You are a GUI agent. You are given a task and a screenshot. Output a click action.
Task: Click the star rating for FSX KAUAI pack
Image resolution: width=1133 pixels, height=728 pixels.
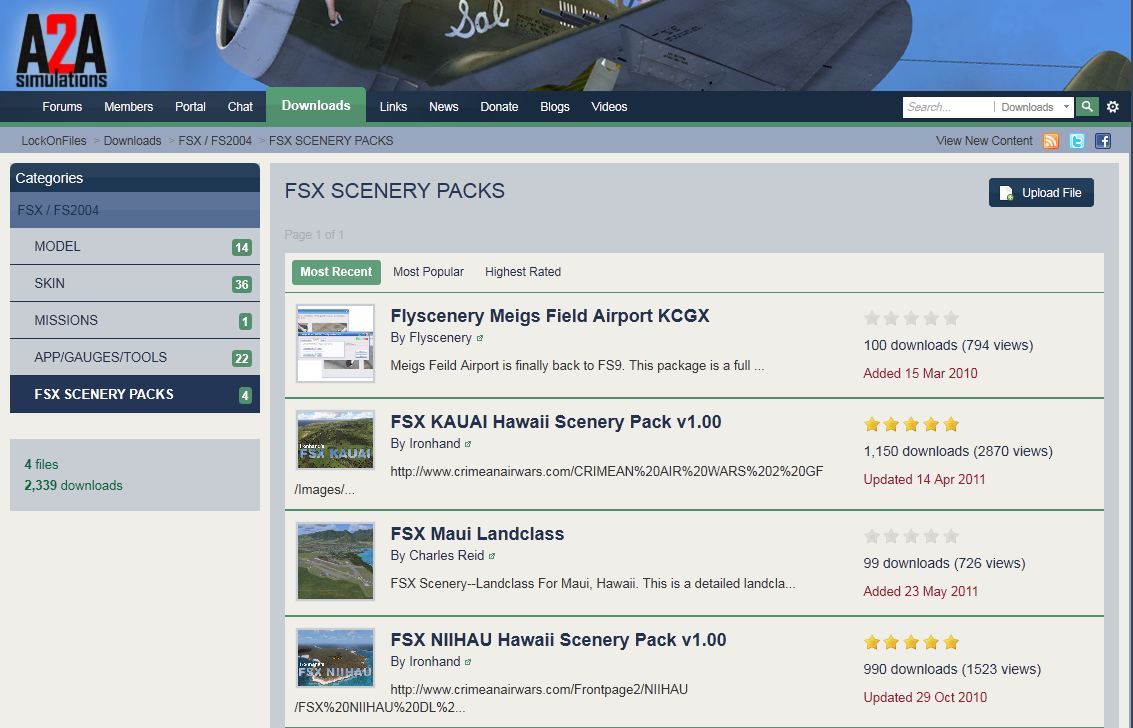coord(911,424)
